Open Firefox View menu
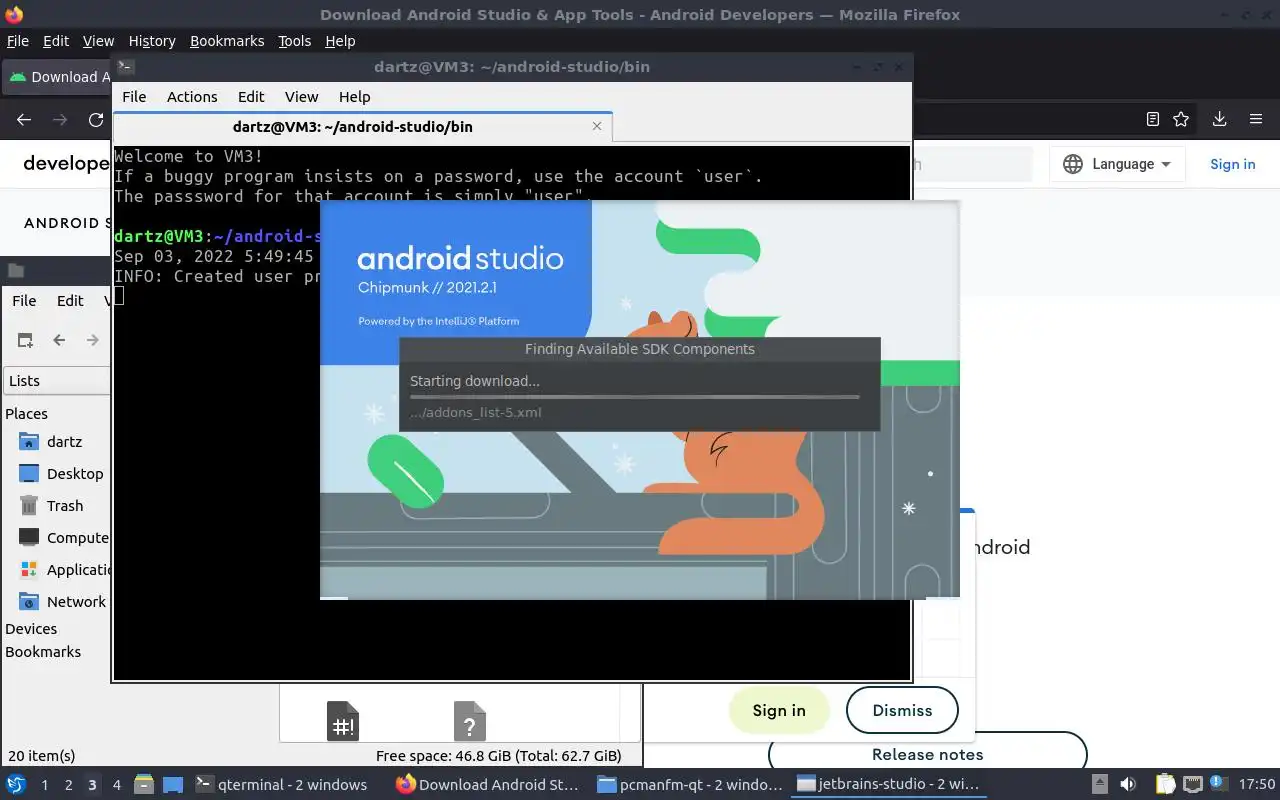1280x800 pixels. [x=98, y=41]
